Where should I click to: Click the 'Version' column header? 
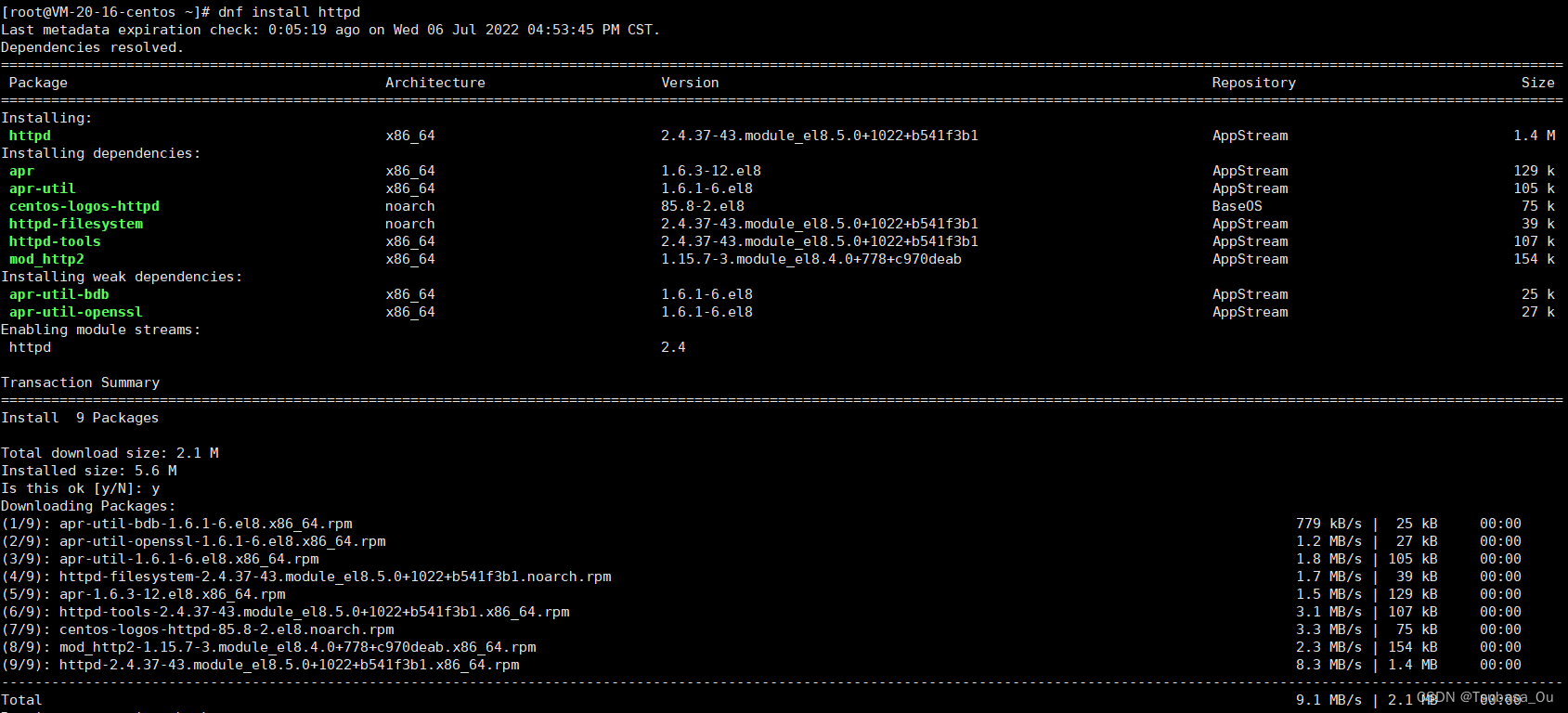pyautogui.click(x=690, y=83)
